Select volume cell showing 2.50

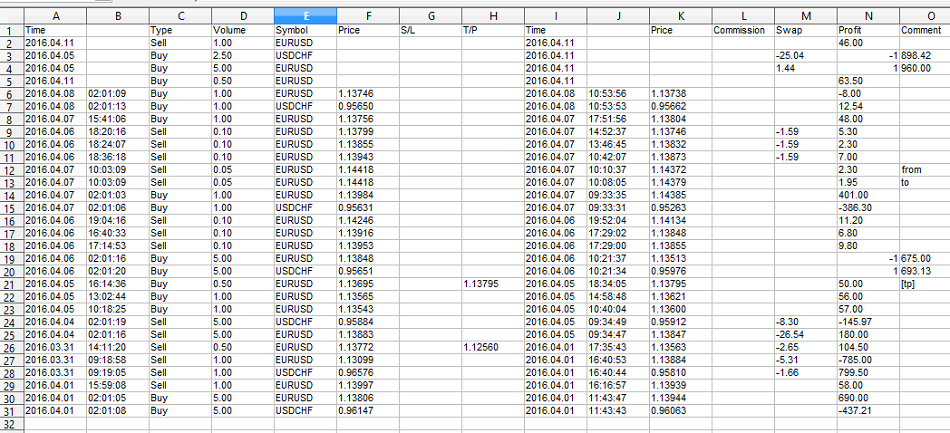coord(241,55)
